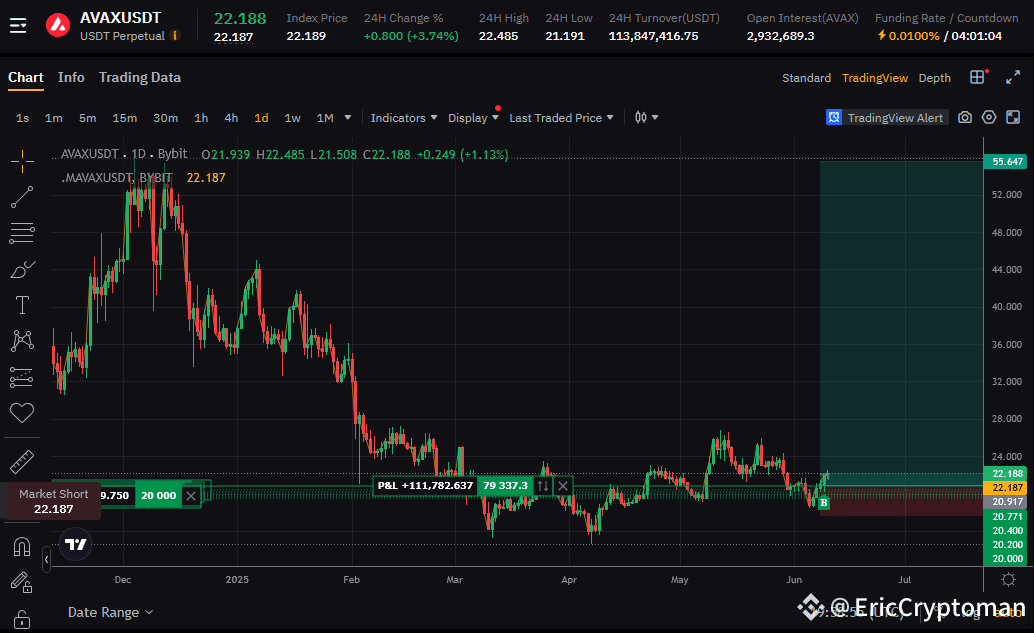
Task: Click the 24H Turnover value 113,847,416.75
Action: 654,36
